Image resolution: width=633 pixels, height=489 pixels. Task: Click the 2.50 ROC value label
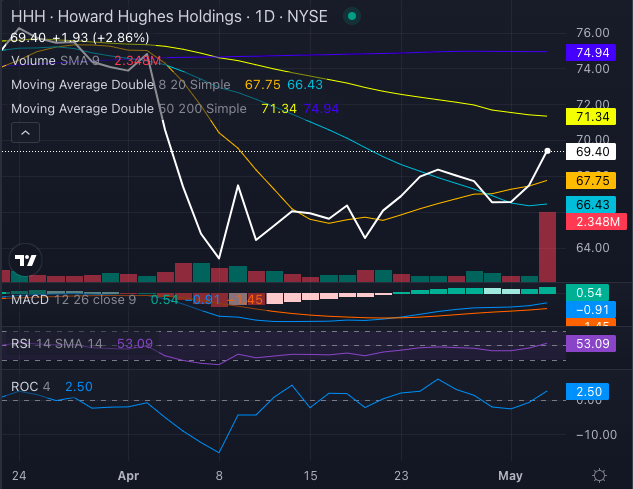(x=587, y=392)
